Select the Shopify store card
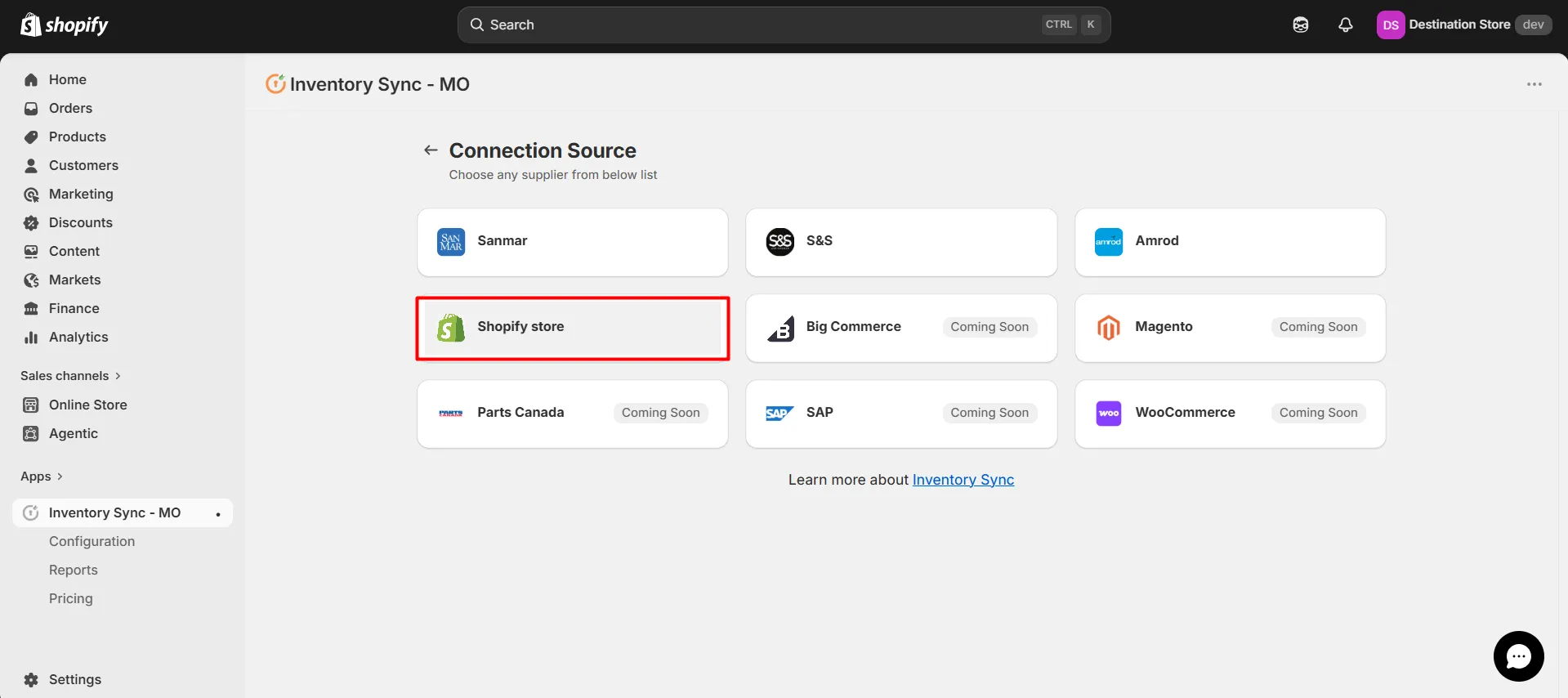 point(572,328)
